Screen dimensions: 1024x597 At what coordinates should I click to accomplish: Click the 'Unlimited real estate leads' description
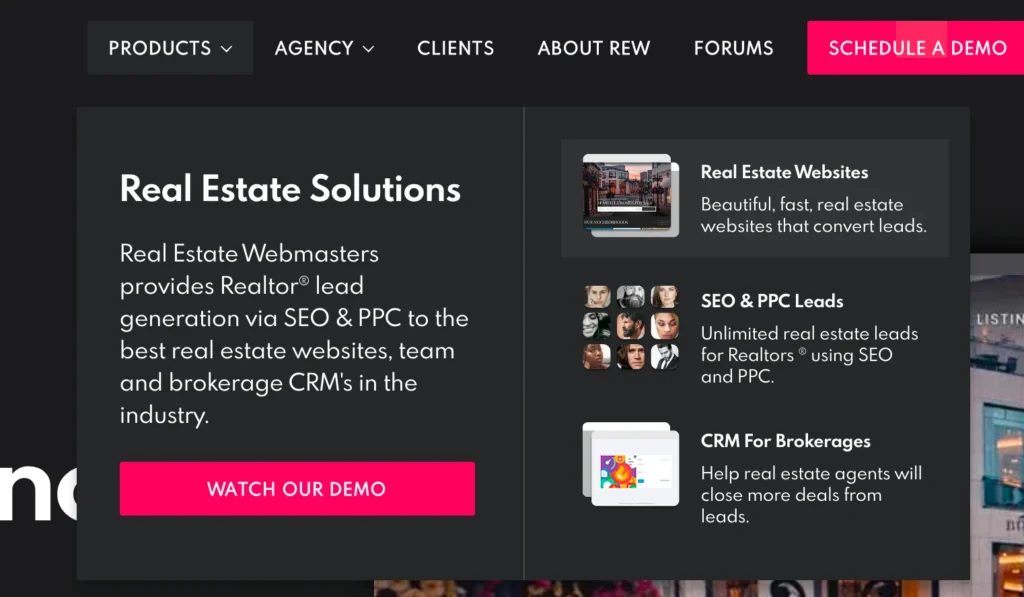pos(809,355)
